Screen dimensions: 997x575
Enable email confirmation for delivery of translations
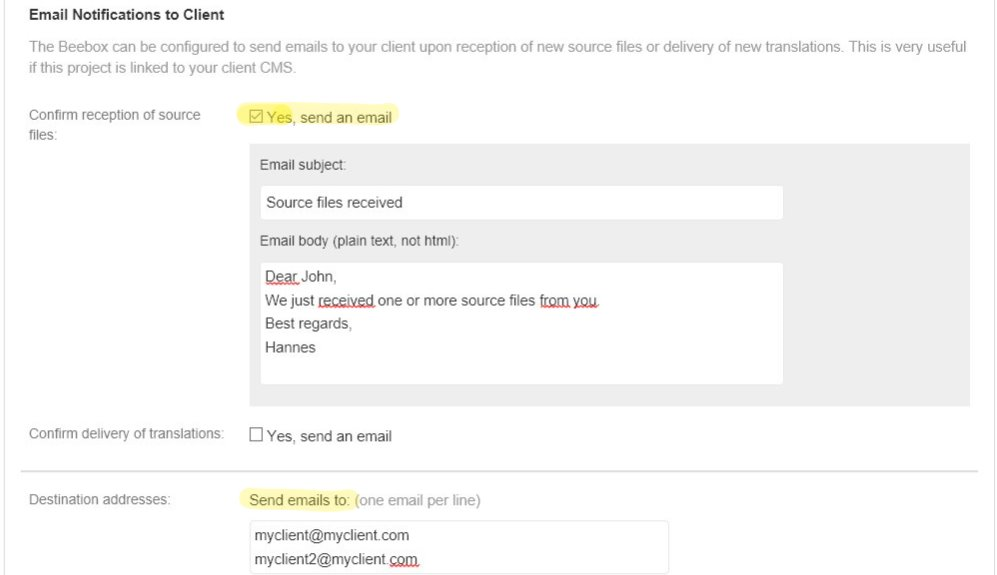click(256, 435)
